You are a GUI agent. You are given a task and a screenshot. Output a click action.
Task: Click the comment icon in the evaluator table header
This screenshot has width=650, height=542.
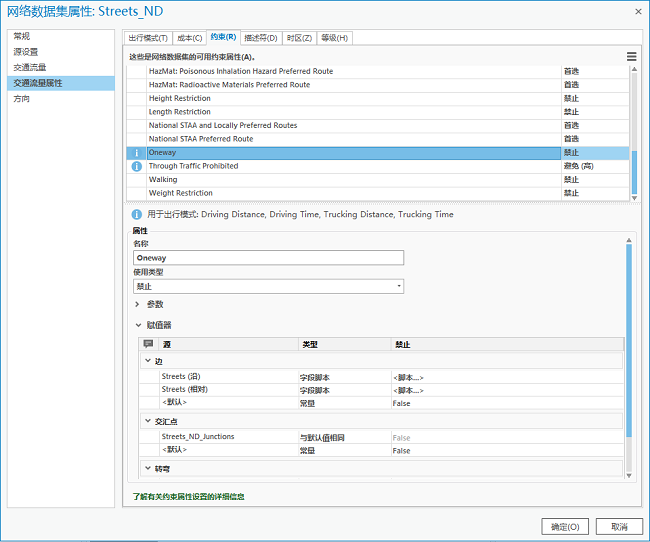click(149, 344)
